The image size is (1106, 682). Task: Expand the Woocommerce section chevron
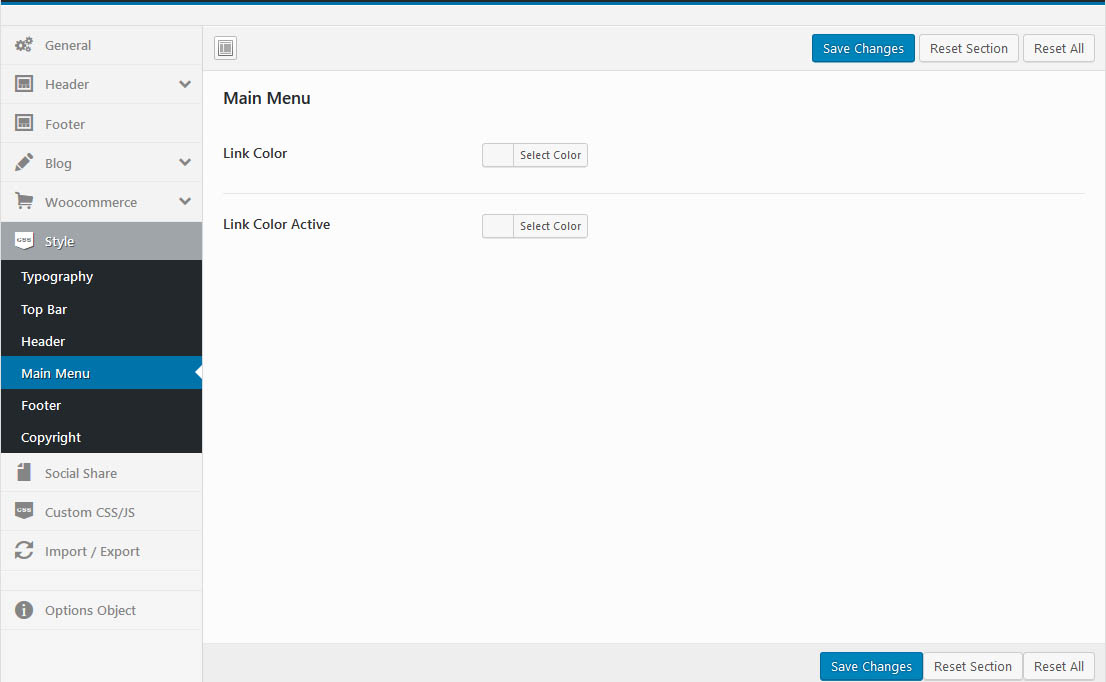(x=185, y=201)
